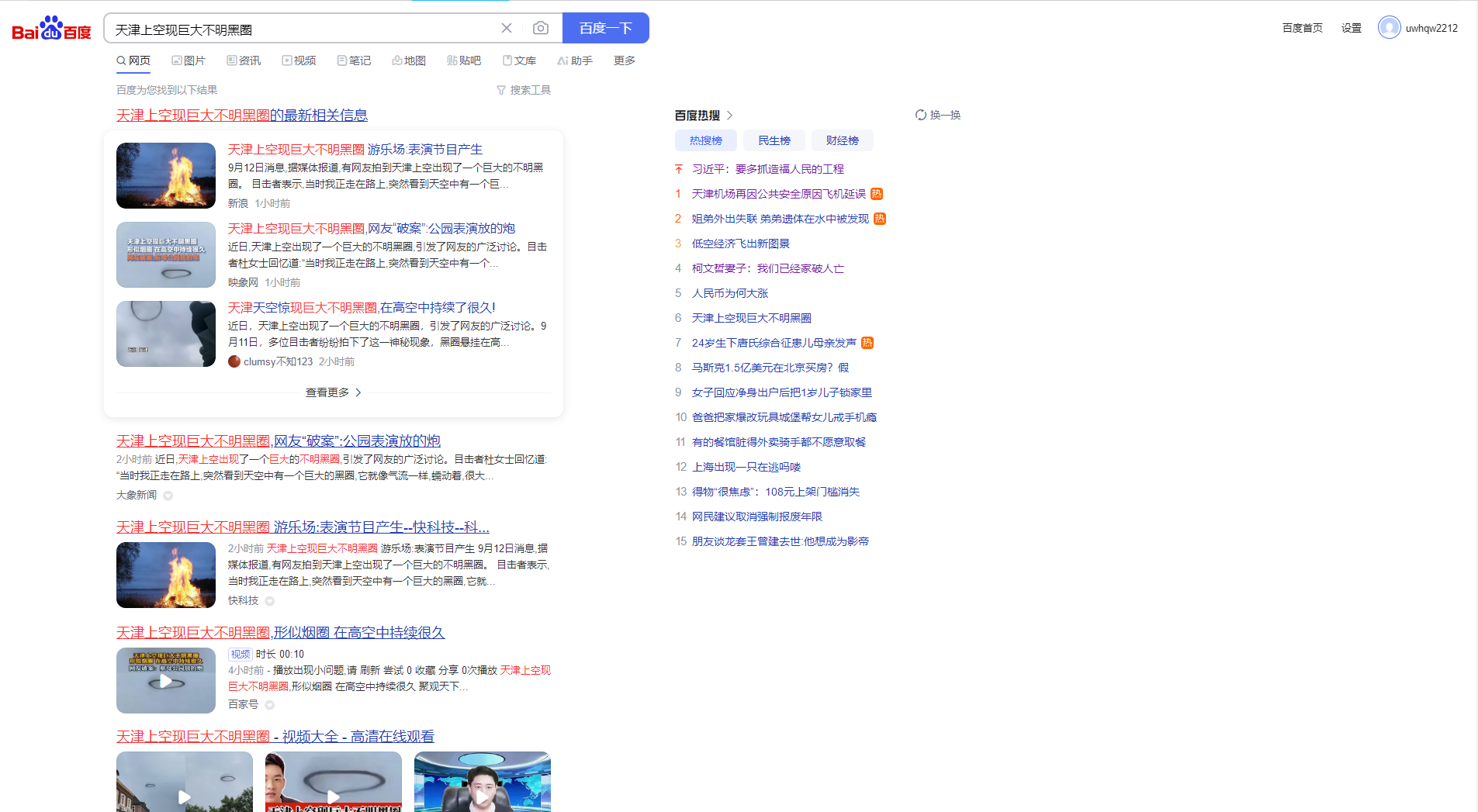Open hot topic 得物"很焦虑"
The height and width of the screenshot is (812, 1478).
point(776,492)
